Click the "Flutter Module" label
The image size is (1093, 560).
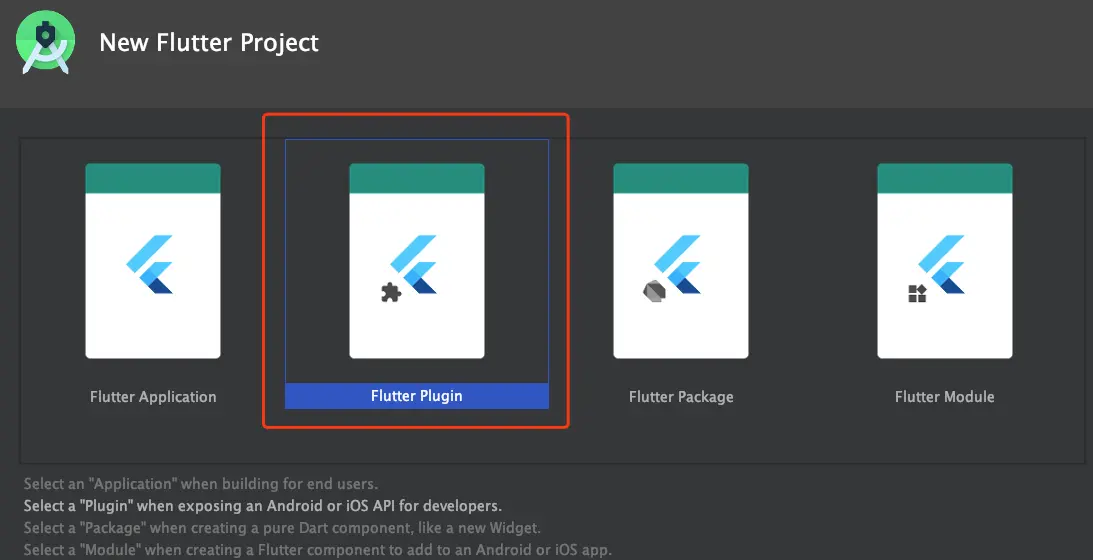point(945,397)
